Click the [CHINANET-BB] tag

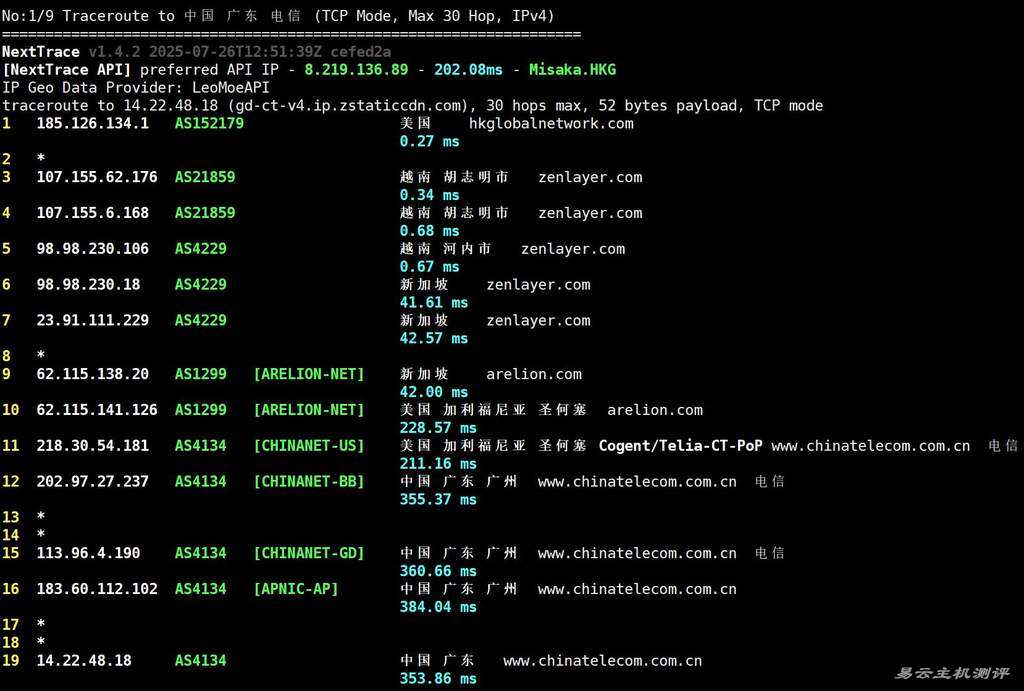tap(309, 482)
